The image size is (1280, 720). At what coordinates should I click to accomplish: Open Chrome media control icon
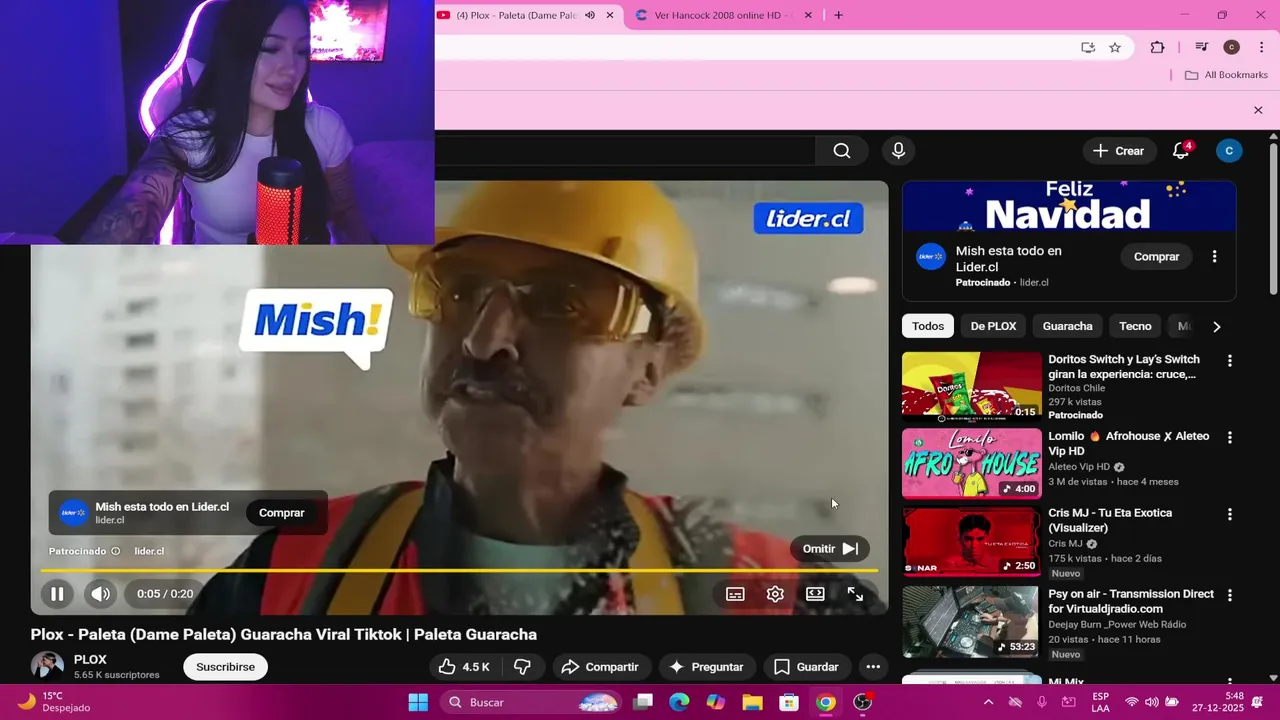pyautogui.click(x=1202, y=47)
